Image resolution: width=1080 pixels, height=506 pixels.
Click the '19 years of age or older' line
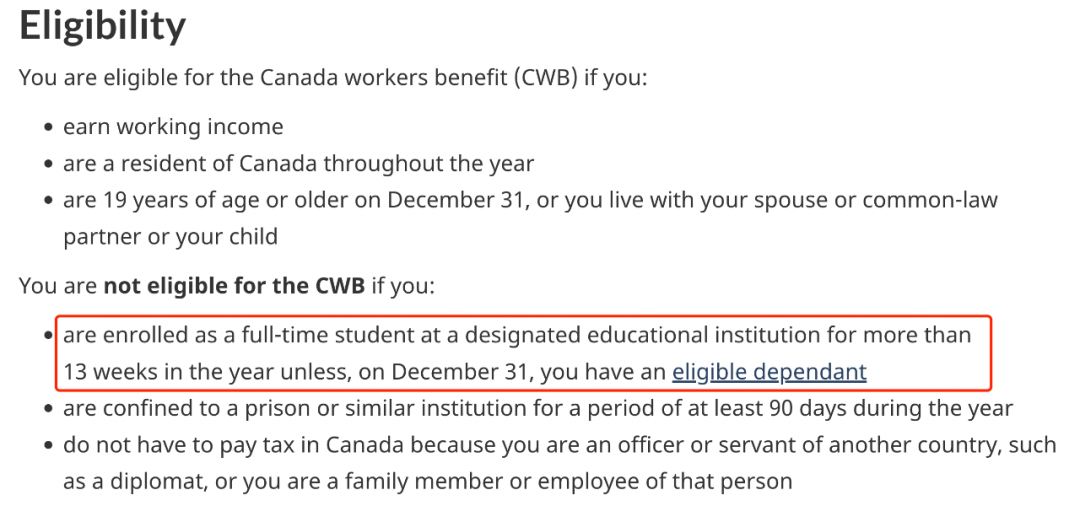[x=530, y=200]
